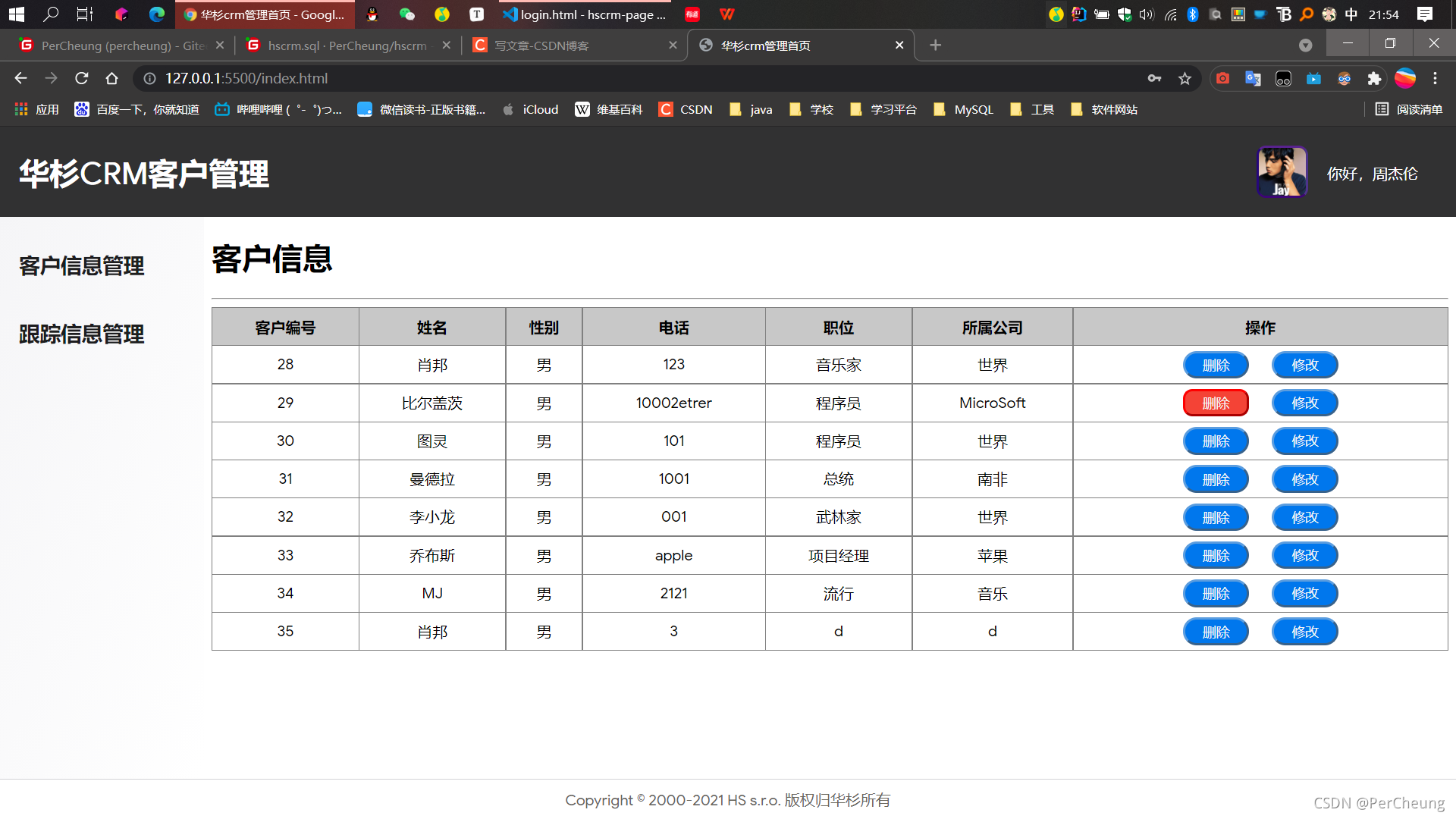The height and width of the screenshot is (819, 1456).
Task: Click 修改 button for customer 28 肖邦
Action: (x=1304, y=365)
